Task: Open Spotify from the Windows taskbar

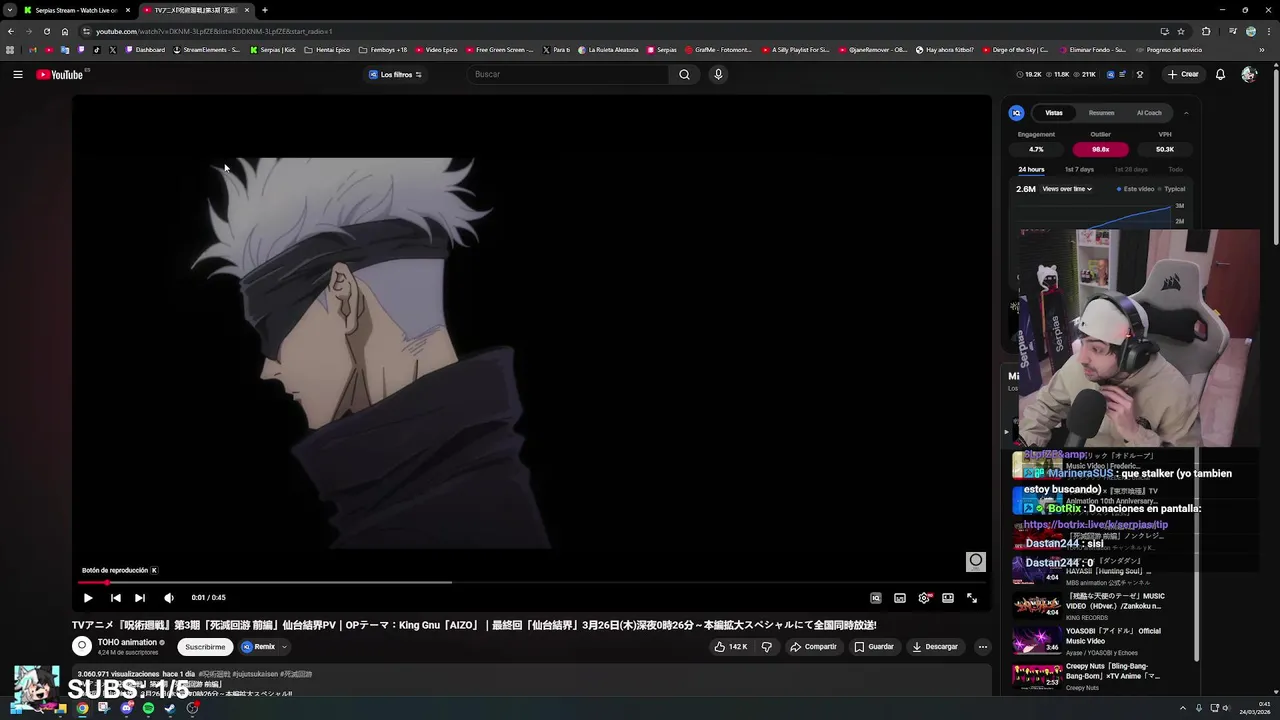Action: click(148, 708)
